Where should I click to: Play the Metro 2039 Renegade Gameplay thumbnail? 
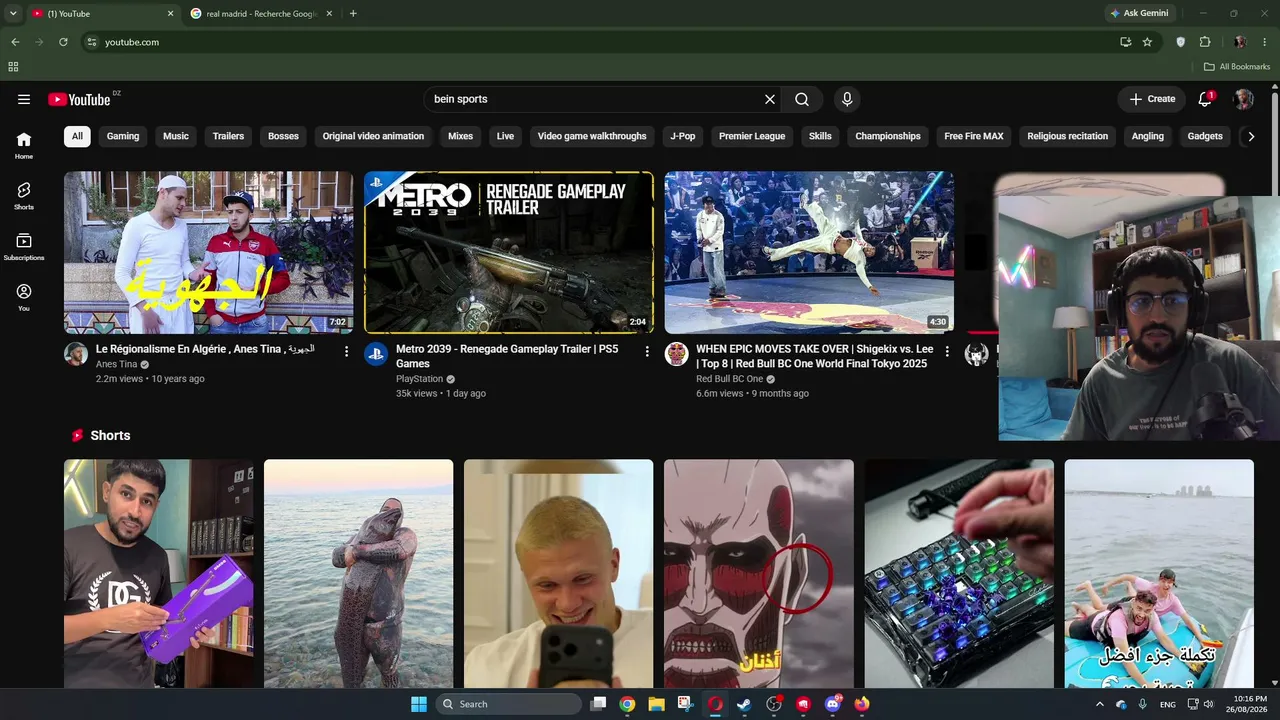(509, 252)
